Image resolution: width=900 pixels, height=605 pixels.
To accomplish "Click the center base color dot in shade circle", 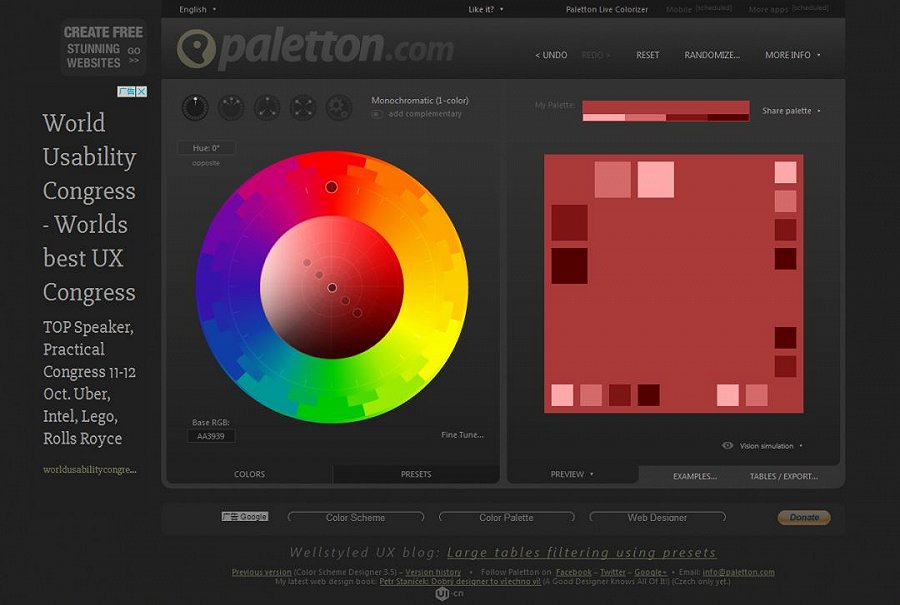I will (332, 288).
